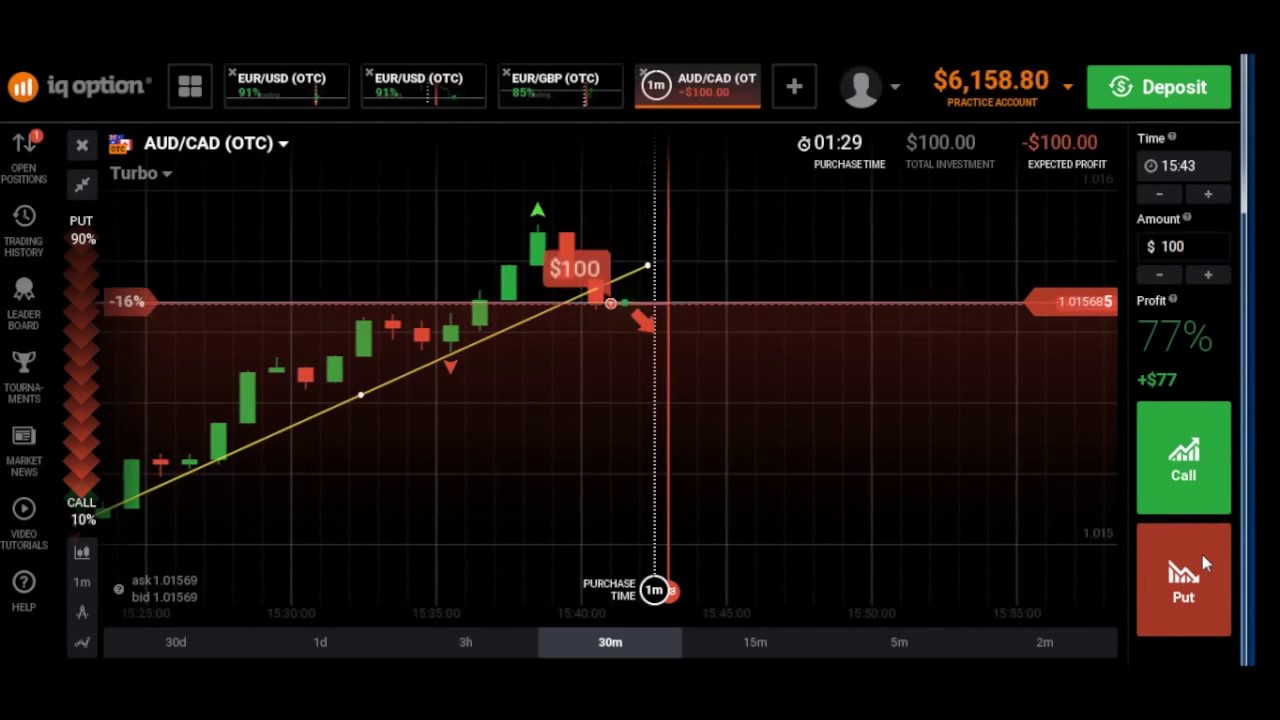The image size is (1280, 720).
Task: Open the multi-chart grid layout icon
Action: pos(190,87)
